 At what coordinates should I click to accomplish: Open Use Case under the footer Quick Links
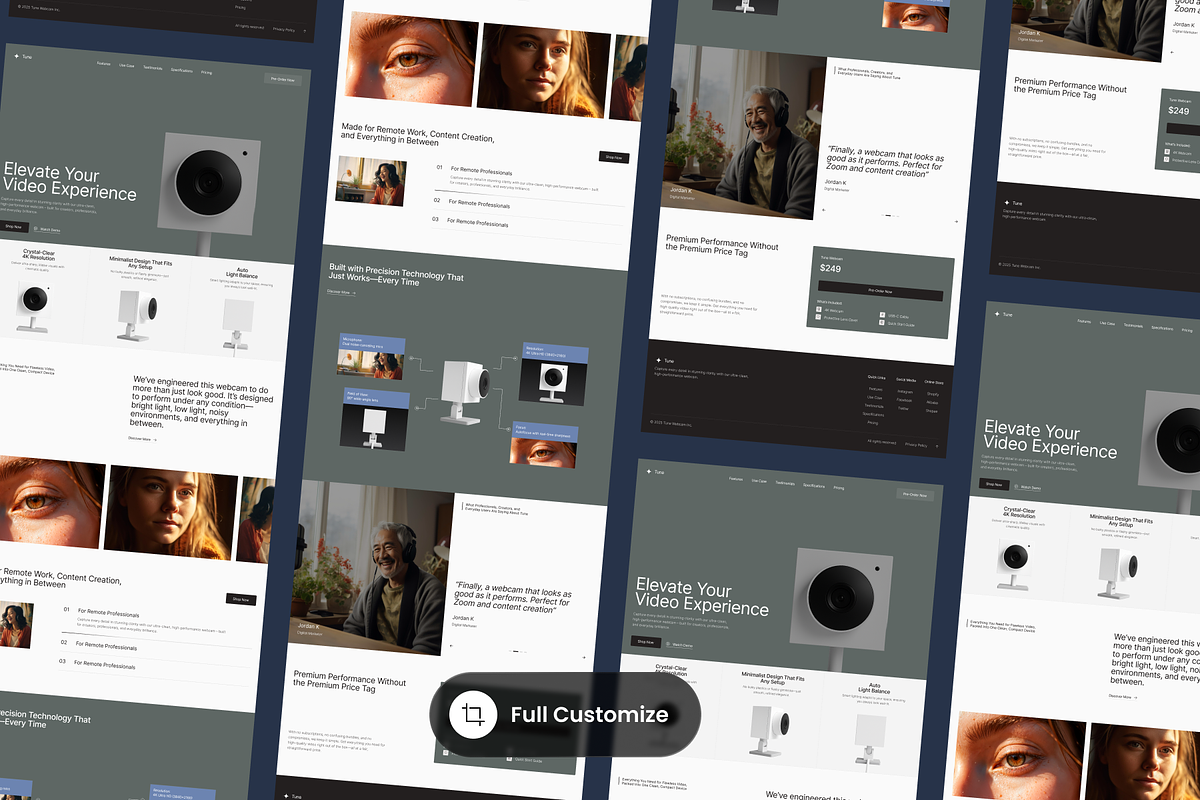point(875,398)
